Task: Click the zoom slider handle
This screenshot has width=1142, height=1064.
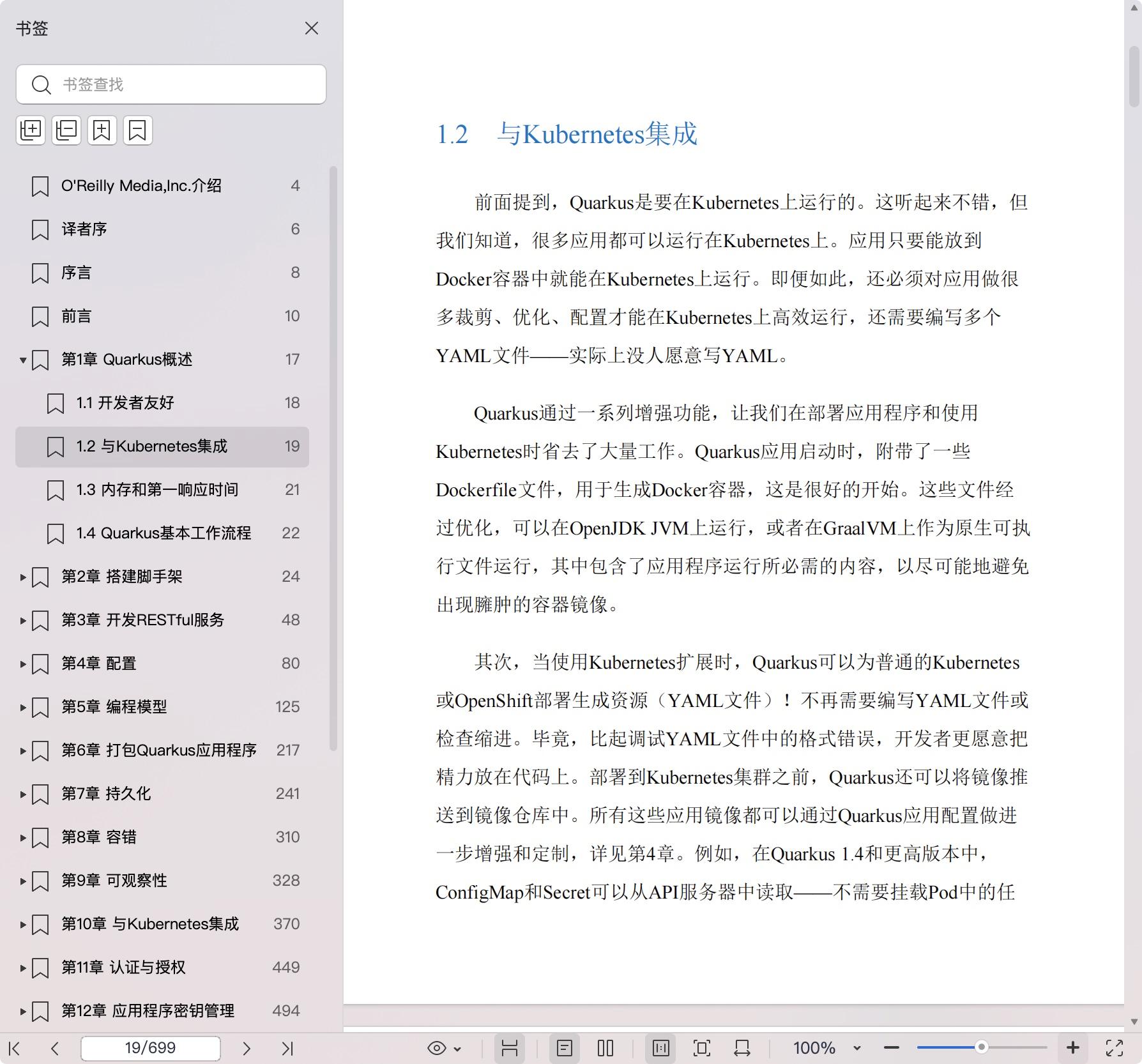Action: click(x=982, y=1047)
